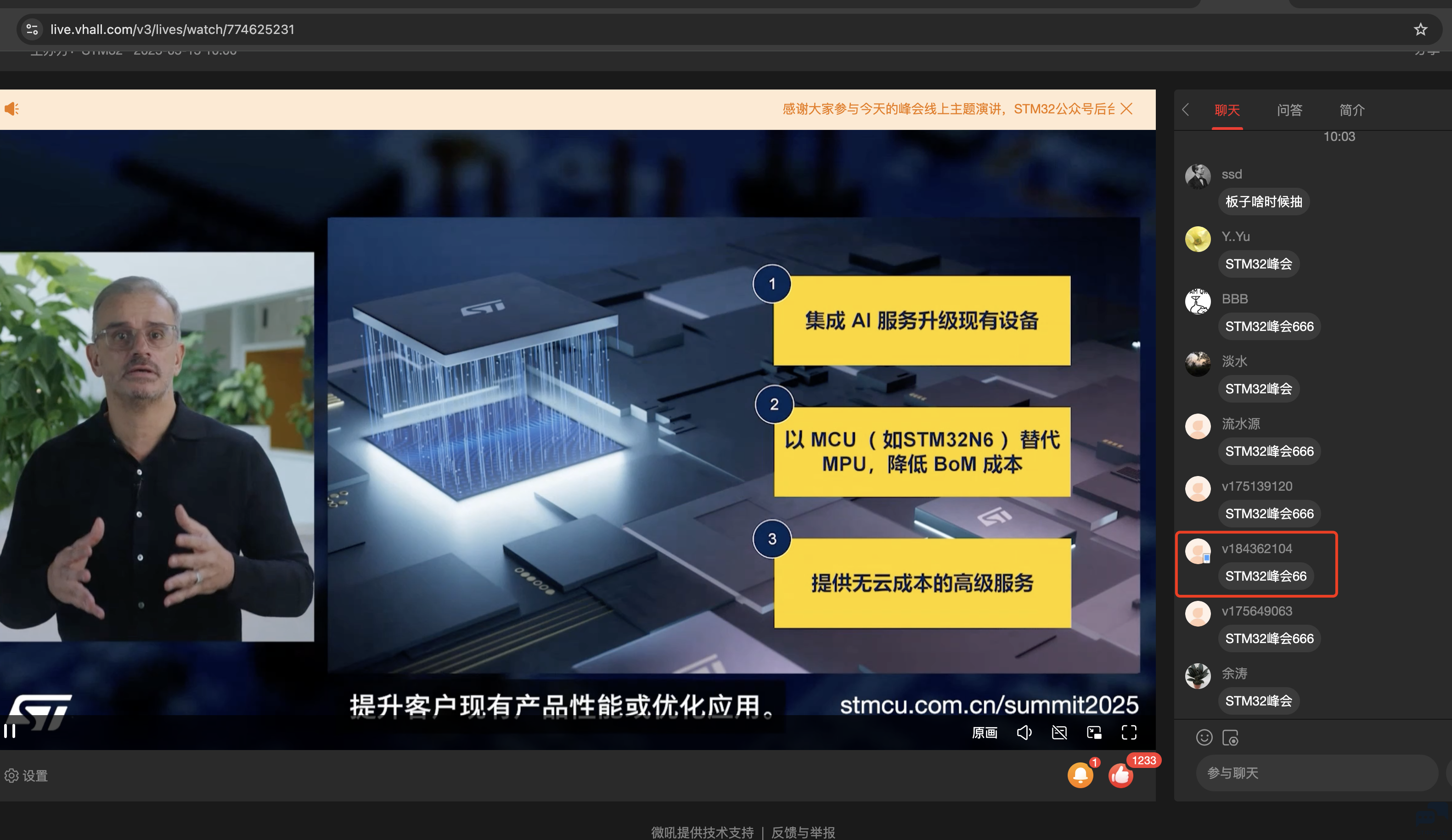Select the username 余涛 in chat
This screenshot has width=1452, height=840.
(1234, 673)
